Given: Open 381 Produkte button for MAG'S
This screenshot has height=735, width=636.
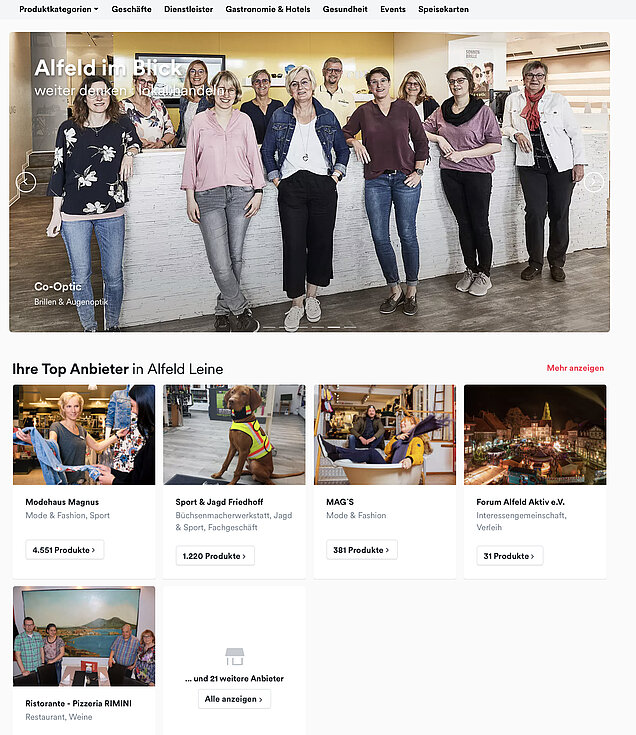Looking at the screenshot, I should (362, 550).
